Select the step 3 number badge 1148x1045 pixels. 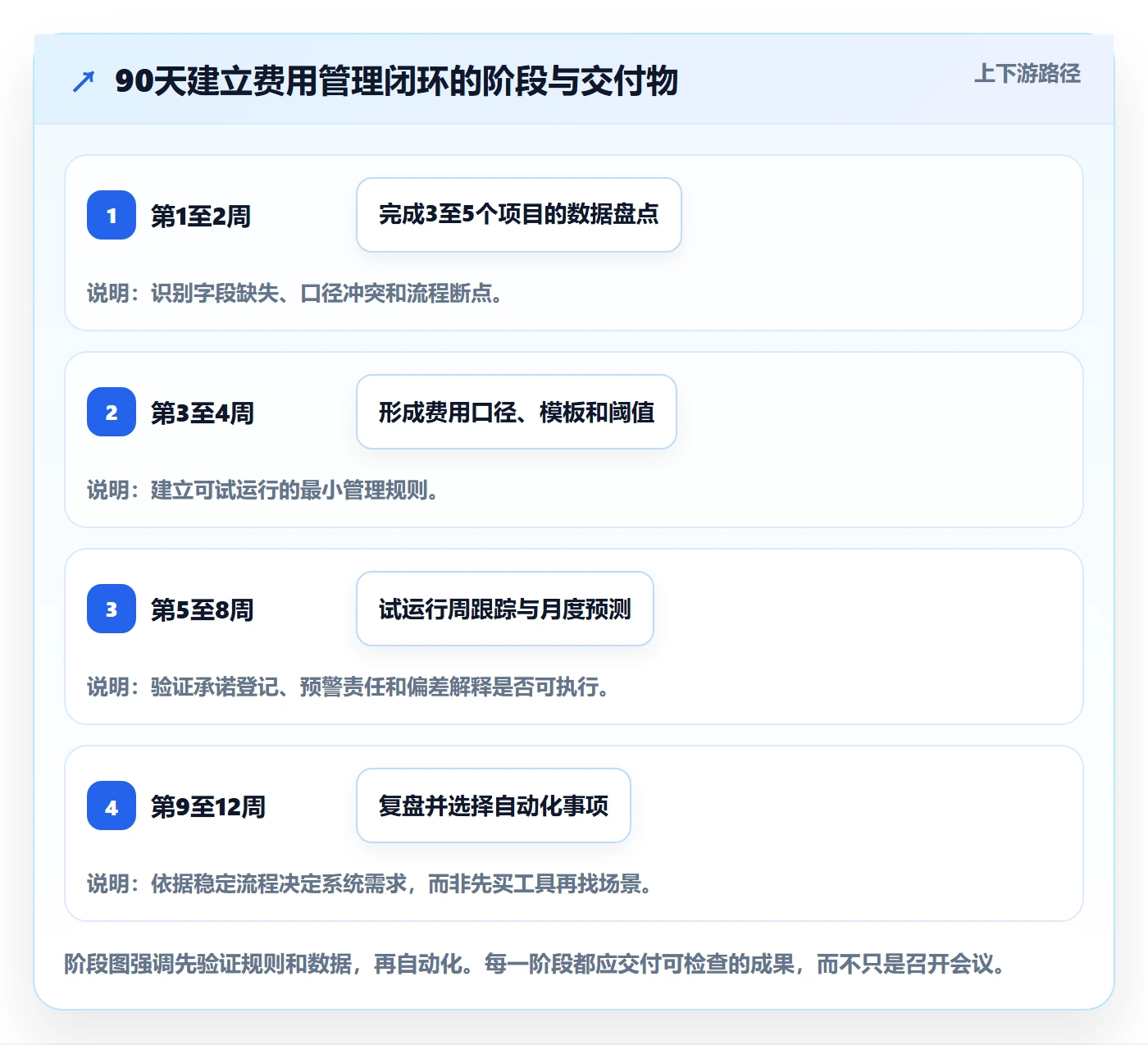tap(112, 609)
